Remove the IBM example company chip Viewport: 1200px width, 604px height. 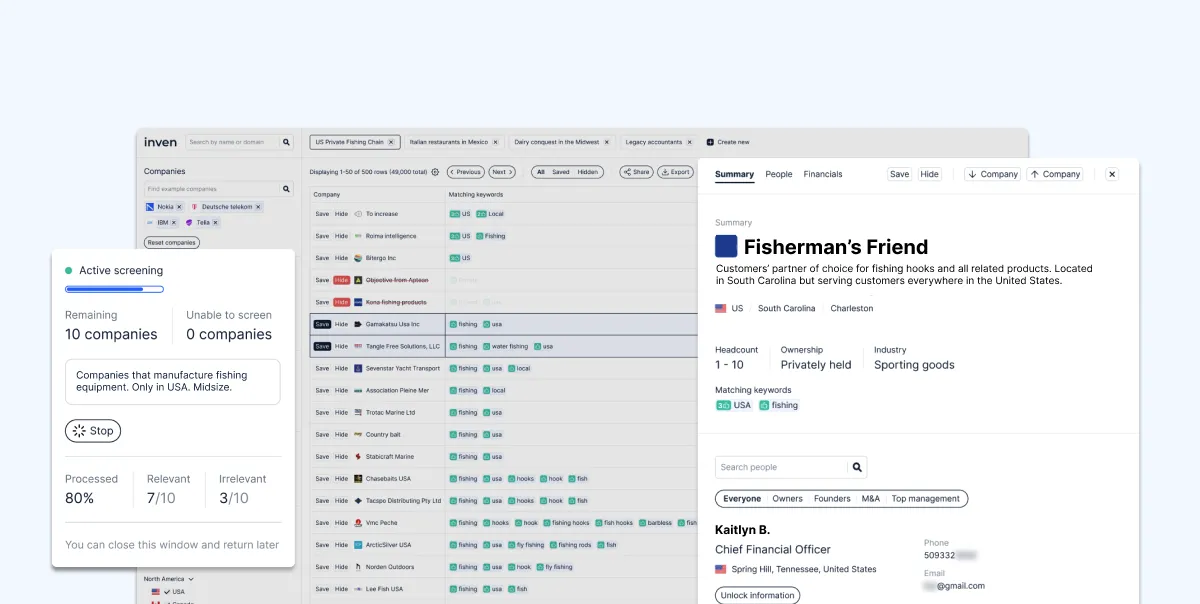click(x=173, y=223)
